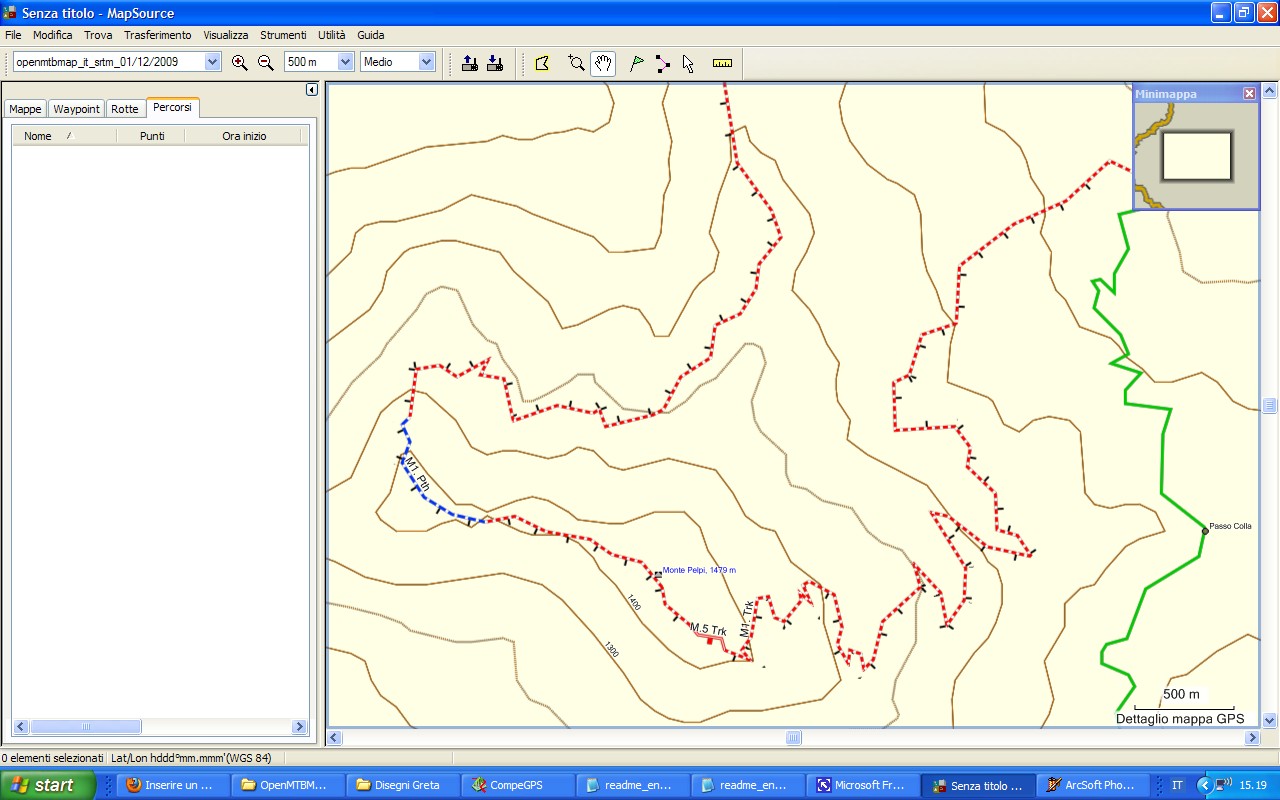Switch to the Microsoft Fr... taskbar item

pyautogui.click(x=864, y=785)
